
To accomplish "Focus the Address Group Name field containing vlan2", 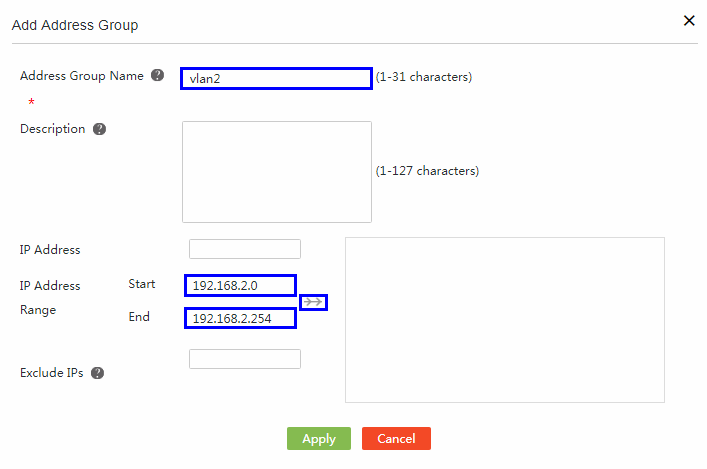I will click(276, 78).
